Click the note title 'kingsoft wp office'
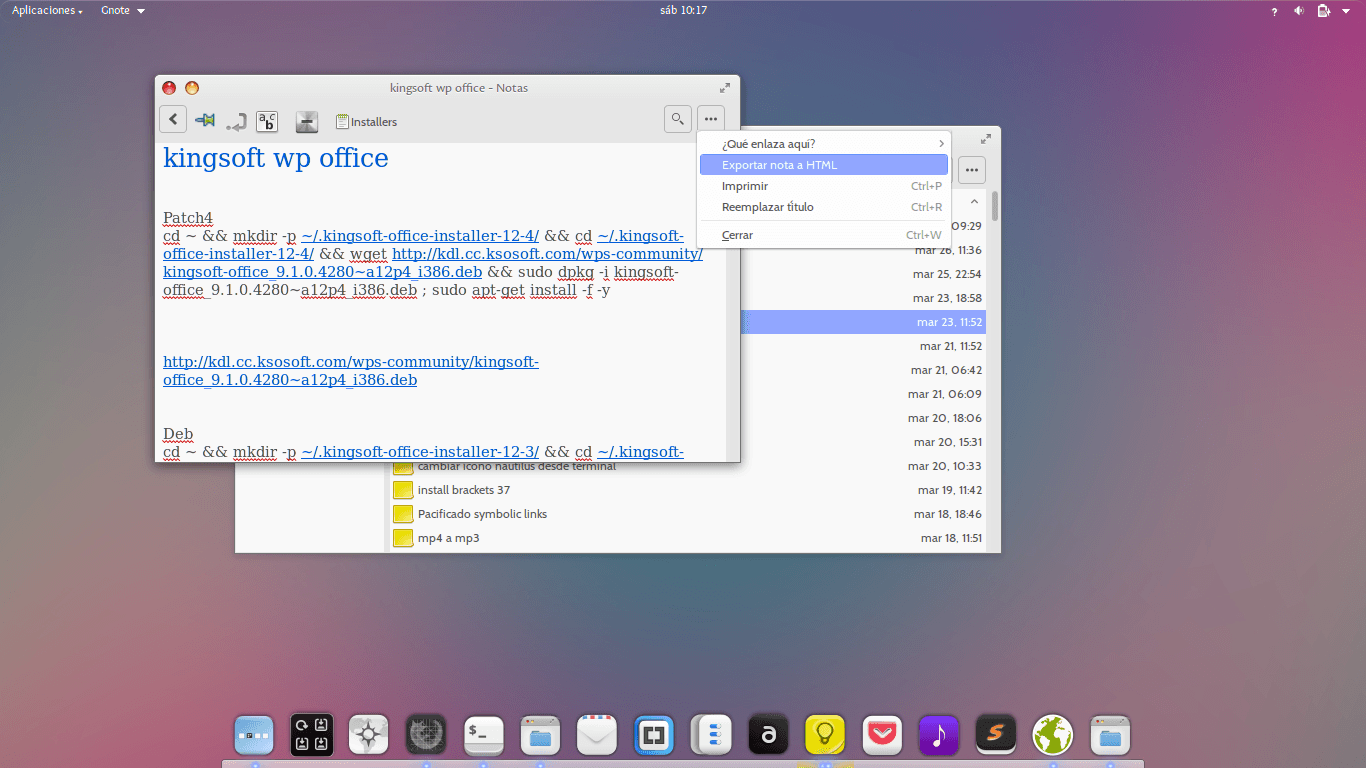This screenshot has height=768, width=1366. (x=276, y=158)
